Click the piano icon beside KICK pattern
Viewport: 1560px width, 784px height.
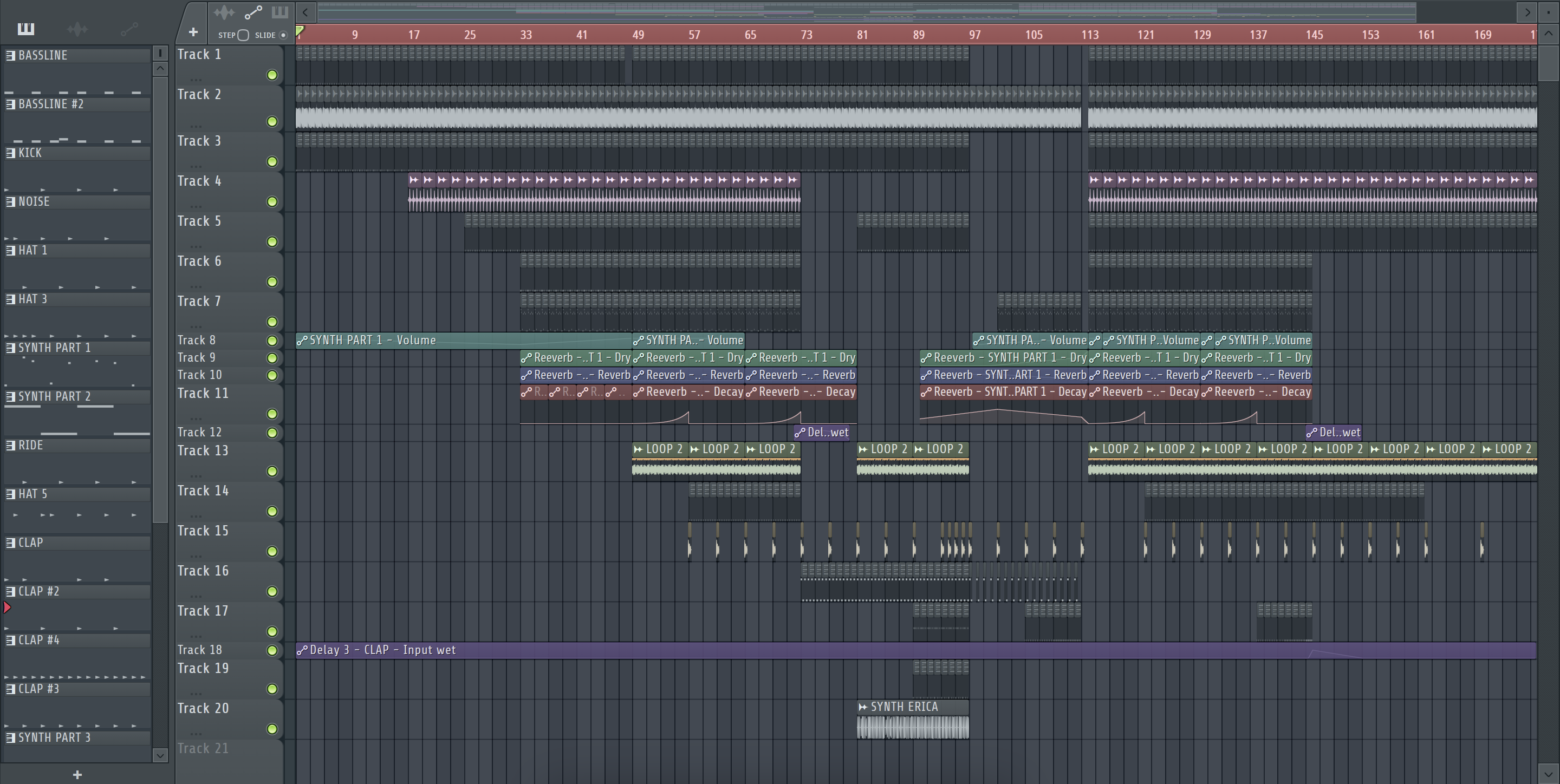point(10,153)
